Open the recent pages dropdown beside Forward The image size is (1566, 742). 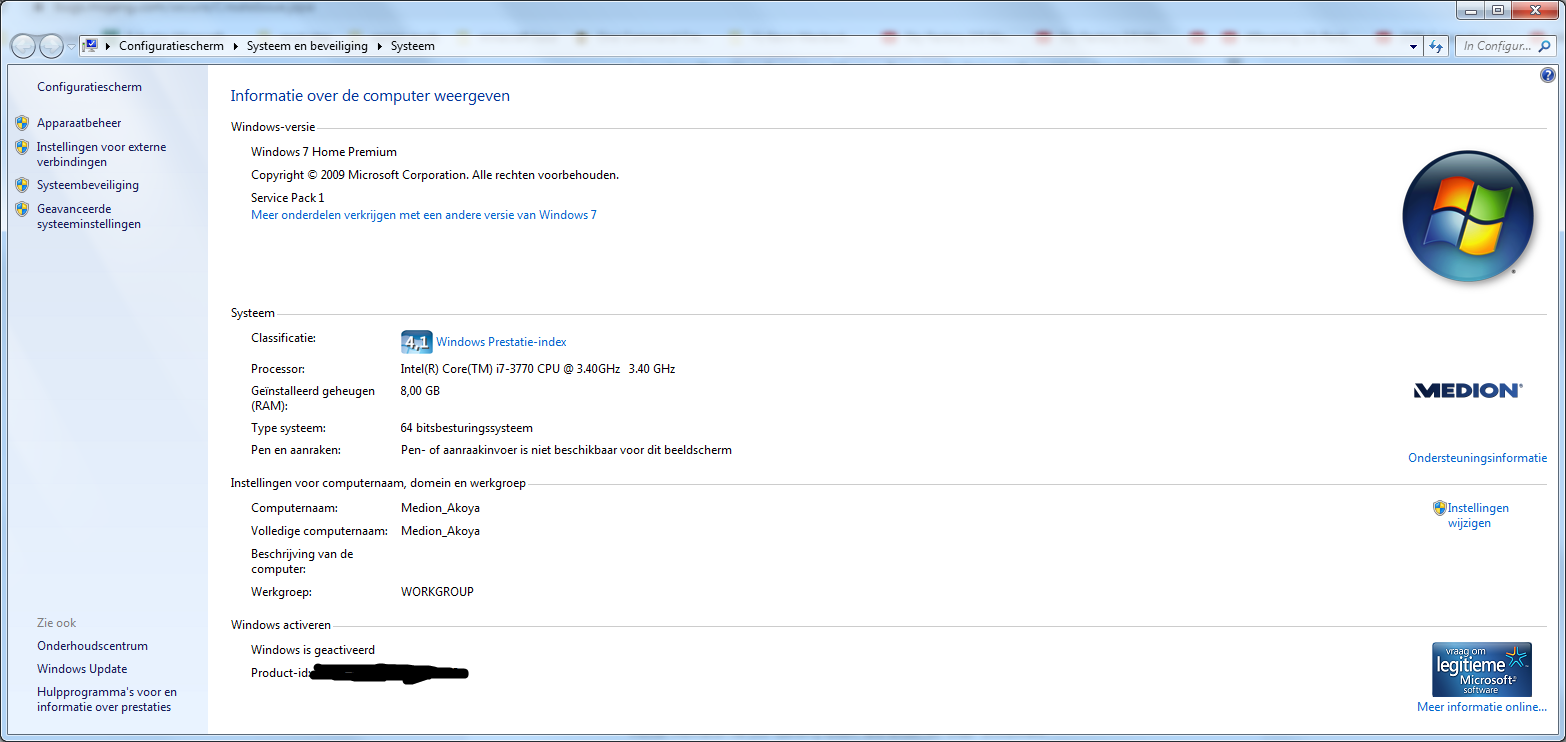coord(71,47)
